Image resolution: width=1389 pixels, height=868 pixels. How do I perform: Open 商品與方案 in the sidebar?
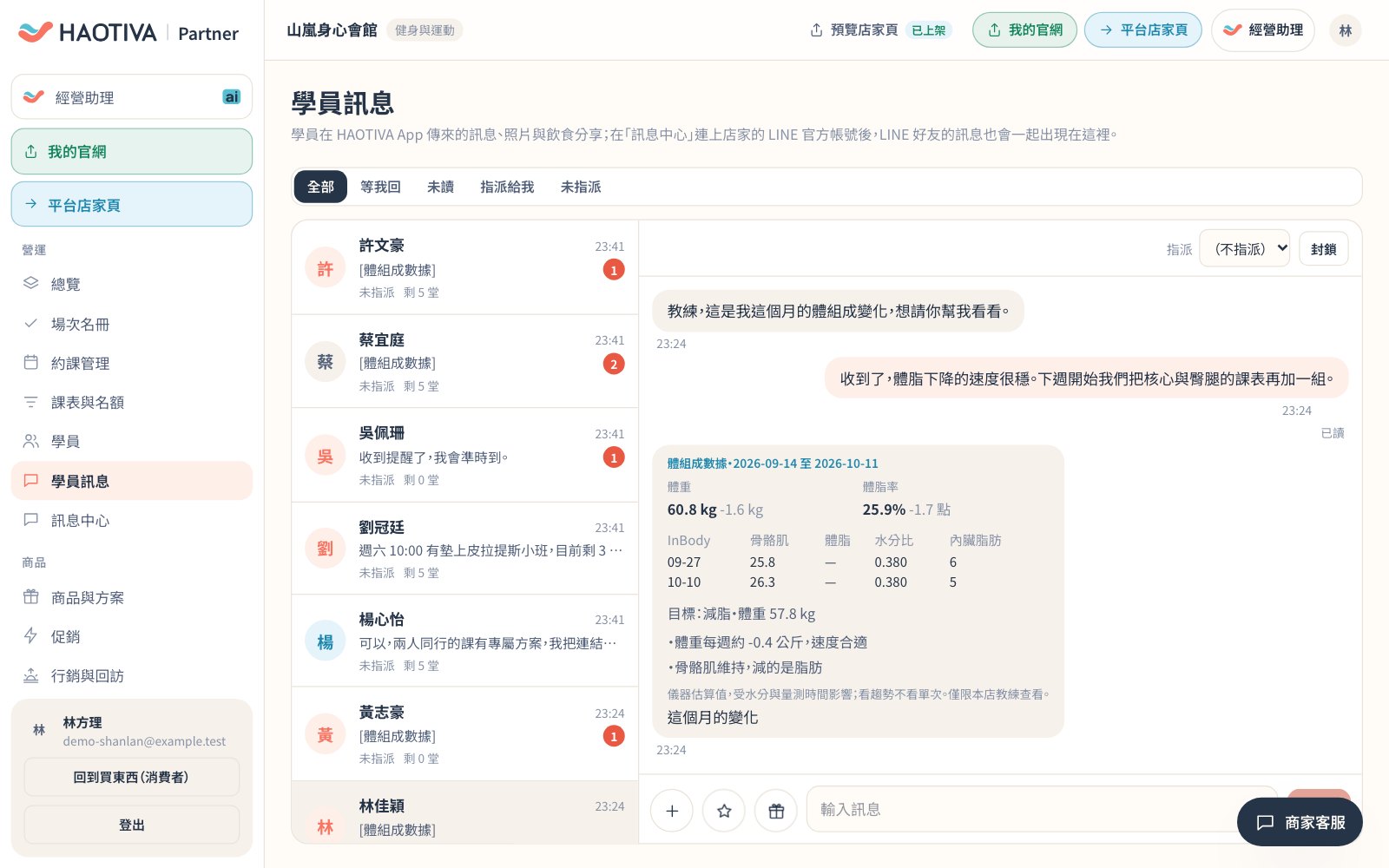[x=132, y=597]
